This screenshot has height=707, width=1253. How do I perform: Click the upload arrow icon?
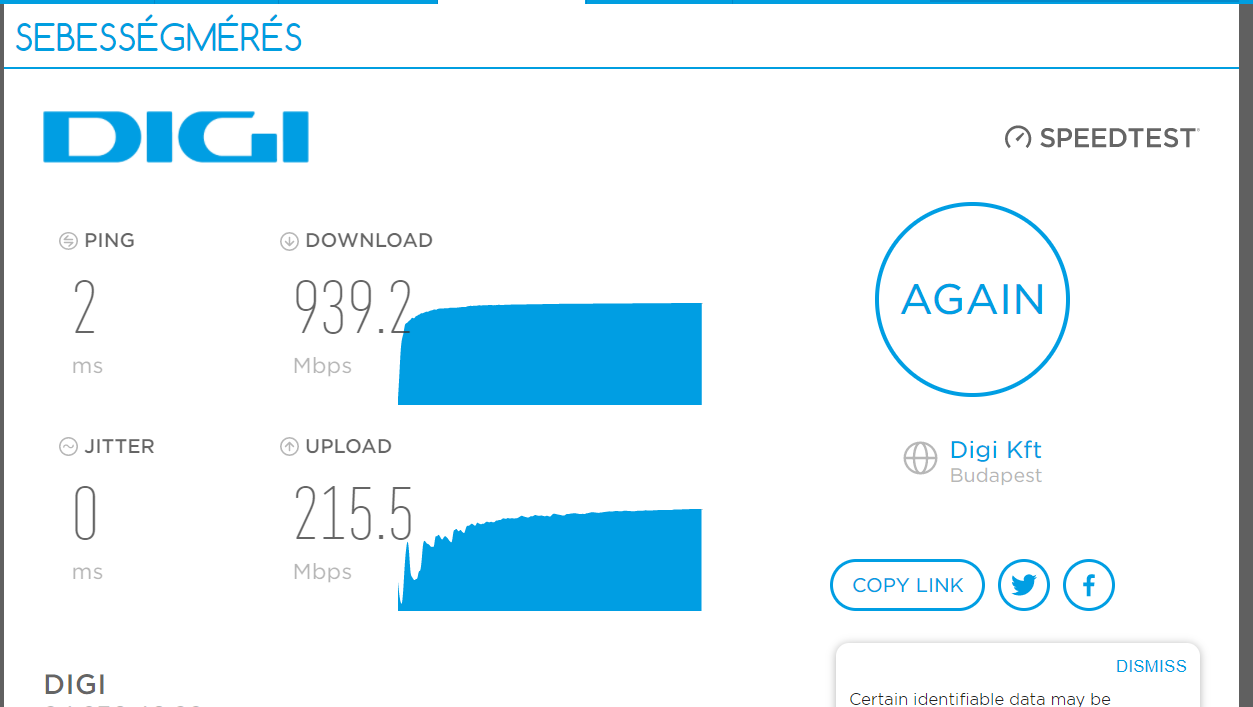(x=289, y=447)
